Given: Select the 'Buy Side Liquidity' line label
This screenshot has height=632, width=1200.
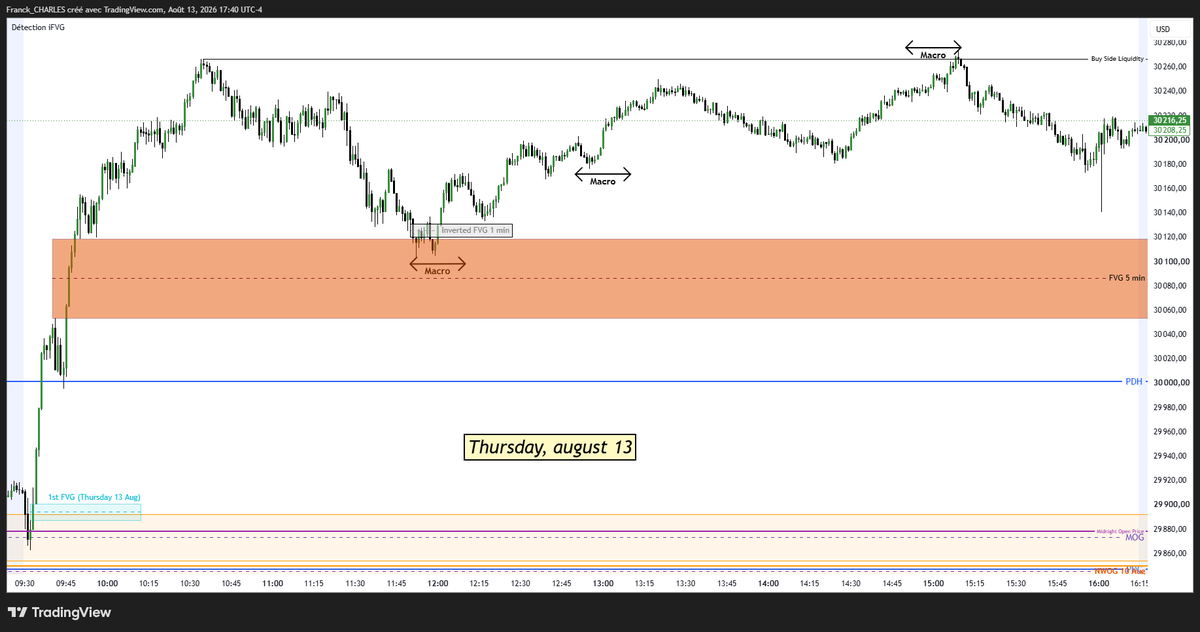Looking at the screenshot, I should 1118,59.
